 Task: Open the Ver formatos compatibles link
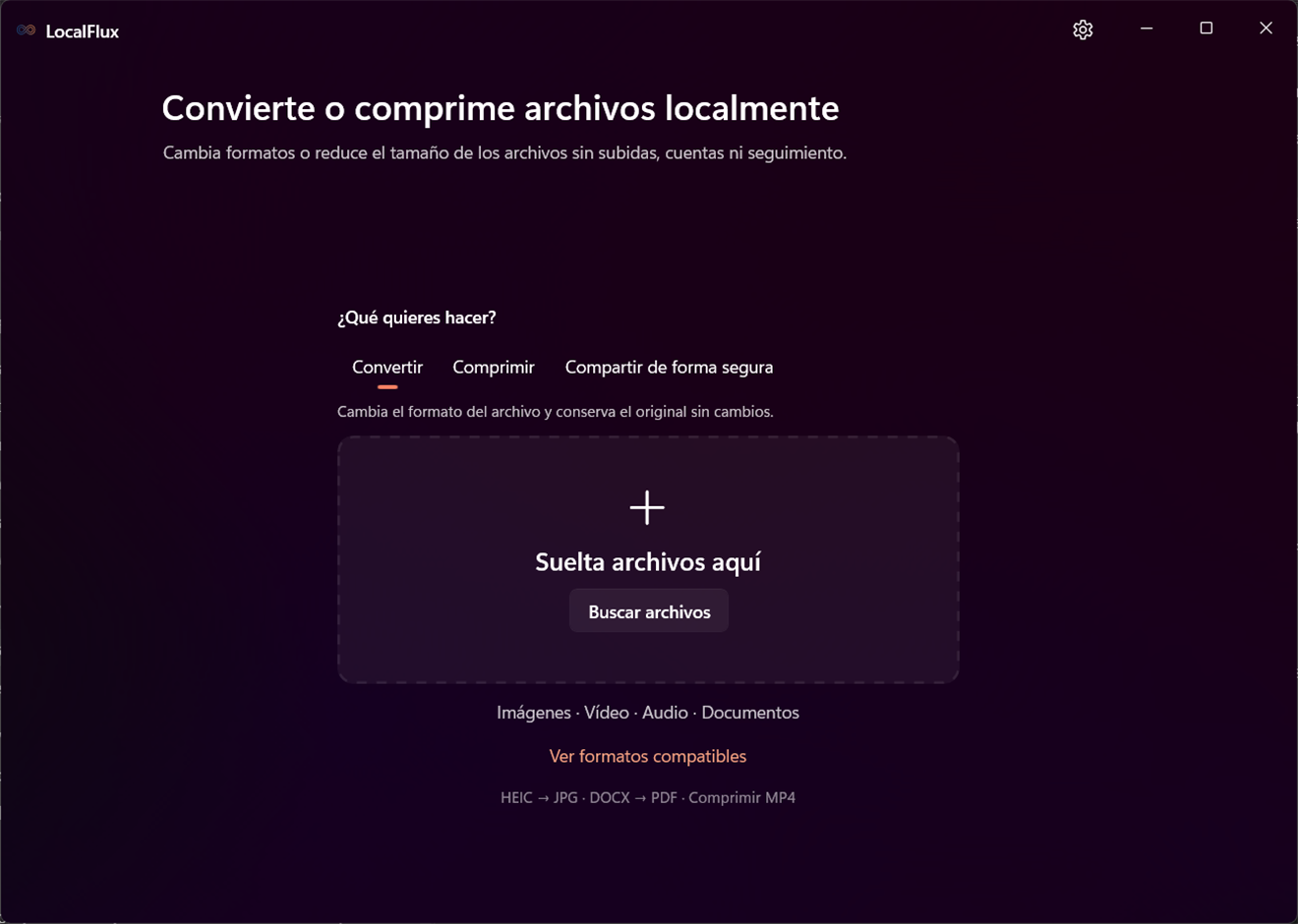pos(648,756)
